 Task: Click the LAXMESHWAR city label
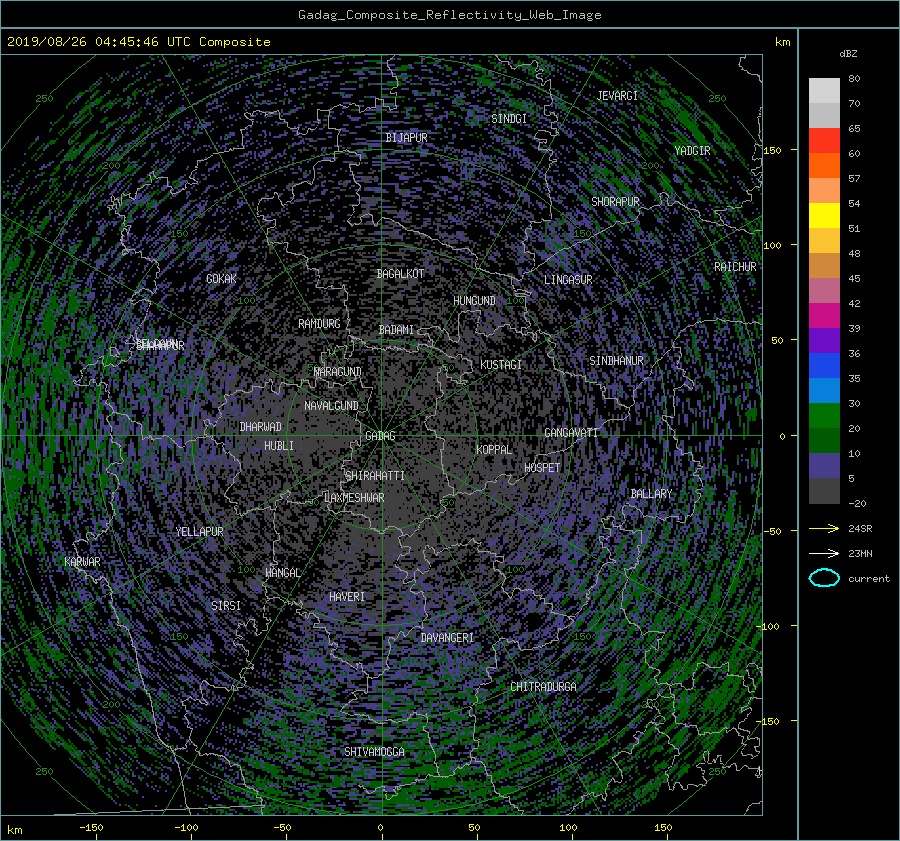click(354, 498)
